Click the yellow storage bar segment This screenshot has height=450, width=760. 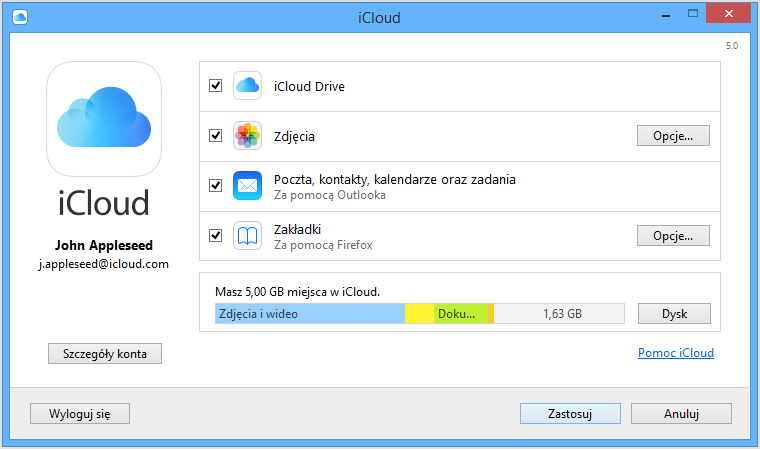pos(419,314)
